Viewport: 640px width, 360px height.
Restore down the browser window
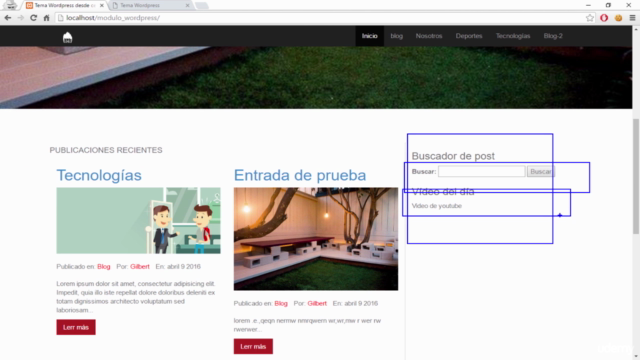coord(608,5)
